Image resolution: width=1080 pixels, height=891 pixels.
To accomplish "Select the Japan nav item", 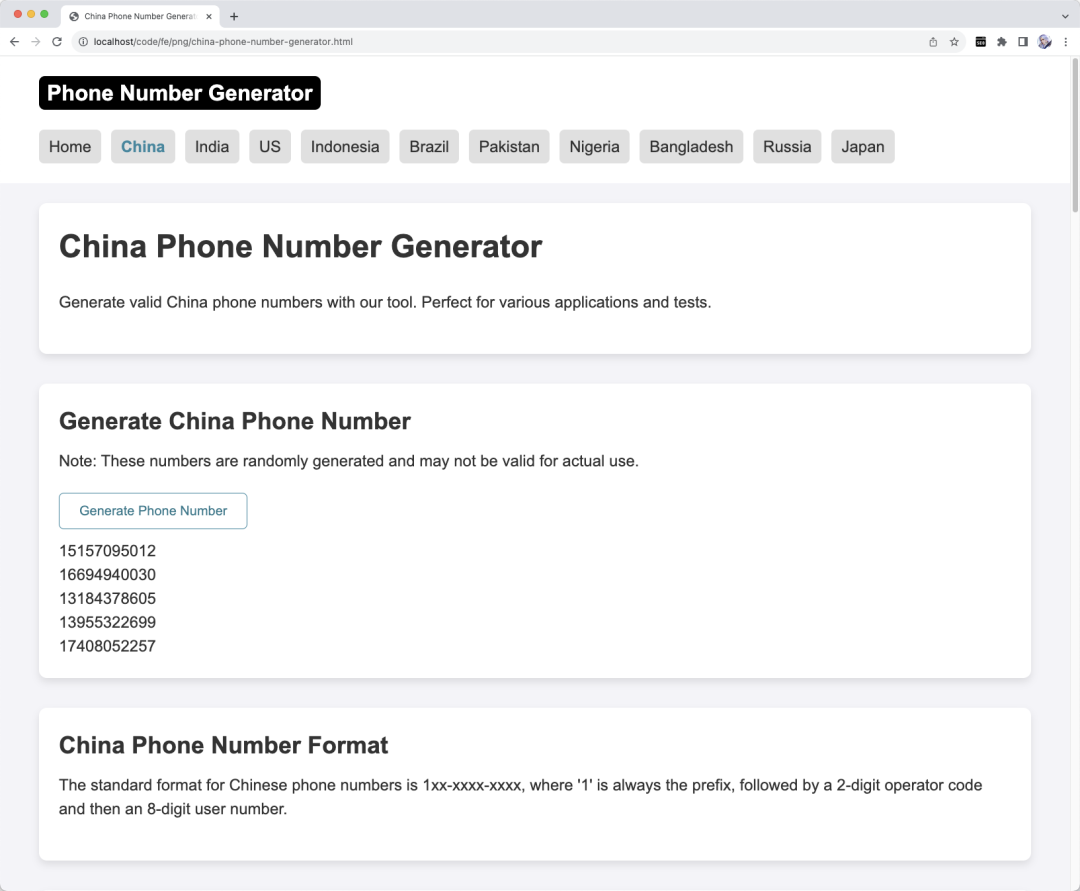I will 862,147.
